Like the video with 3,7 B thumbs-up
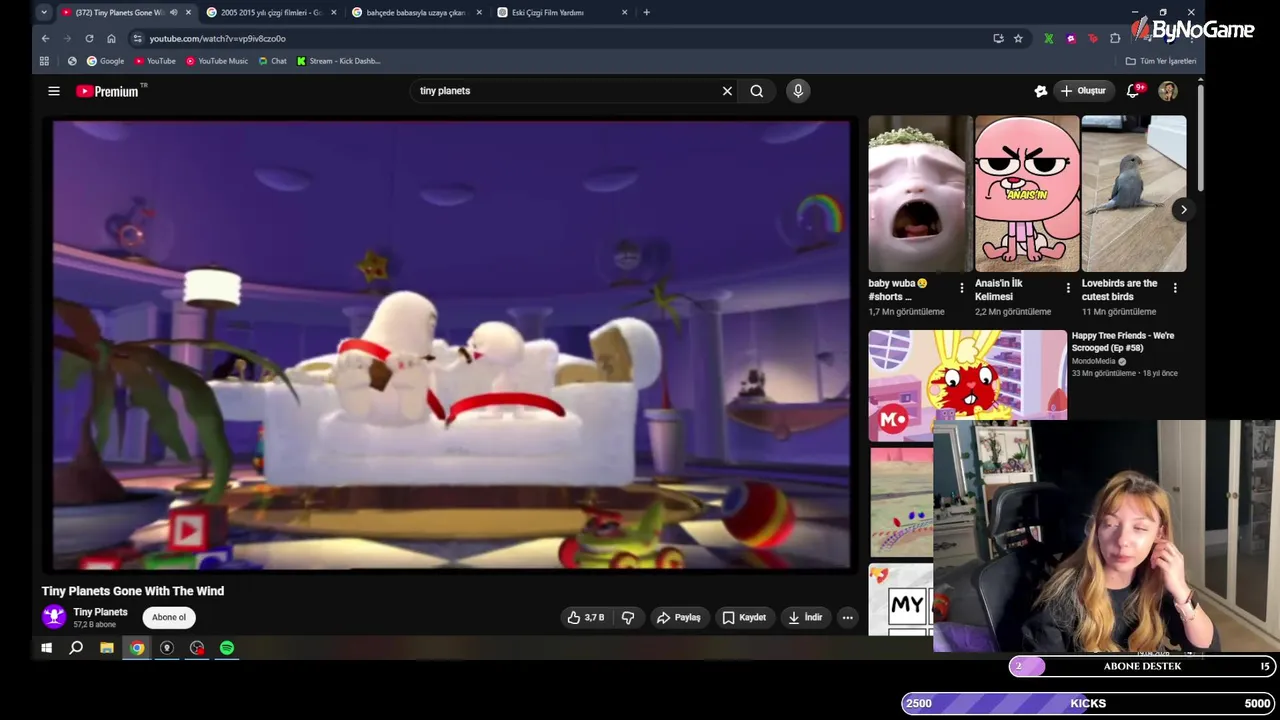The width and height of the screenshot is (1280, 720). 586,618
